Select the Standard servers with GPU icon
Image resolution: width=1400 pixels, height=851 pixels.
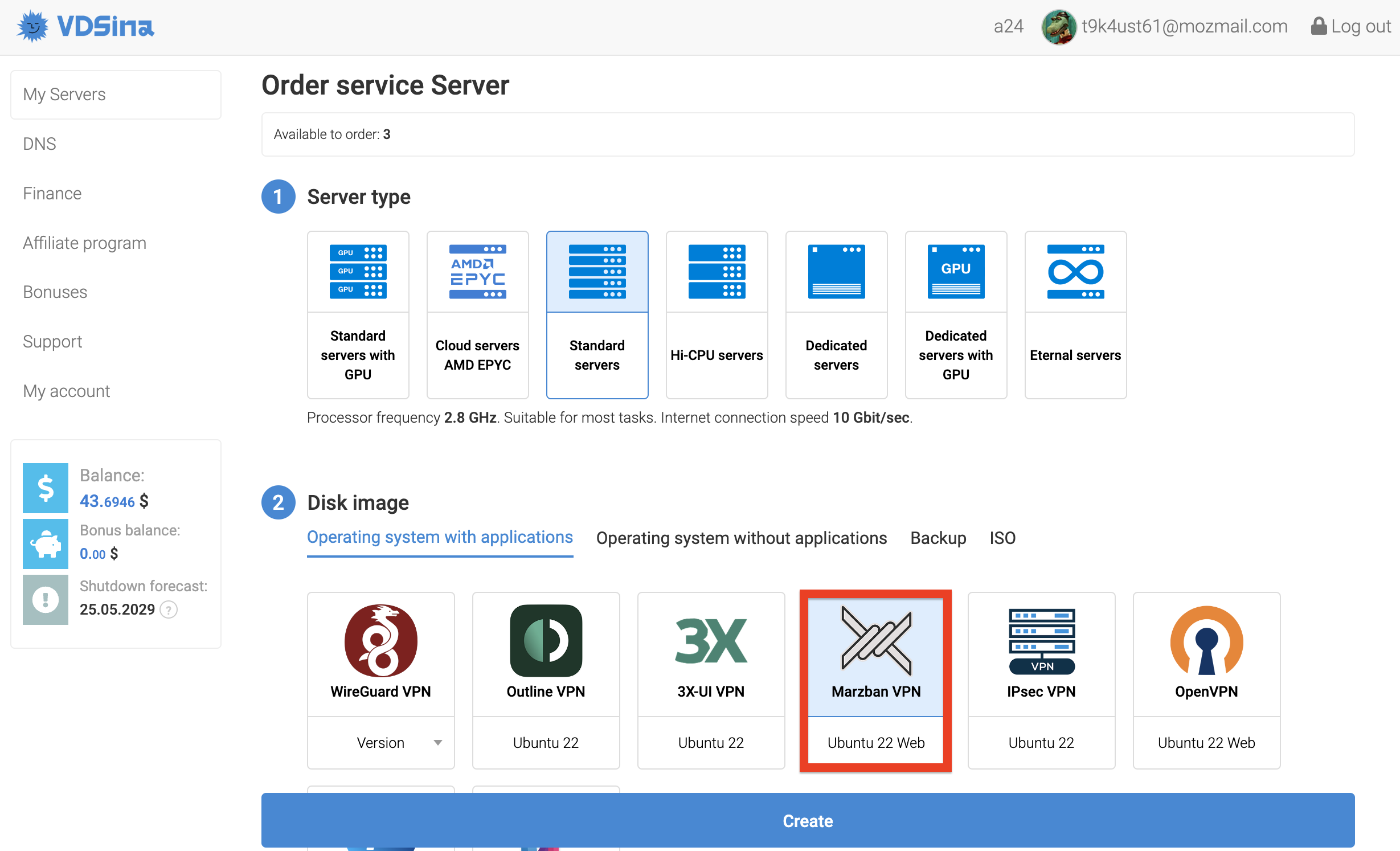(358, 272)
